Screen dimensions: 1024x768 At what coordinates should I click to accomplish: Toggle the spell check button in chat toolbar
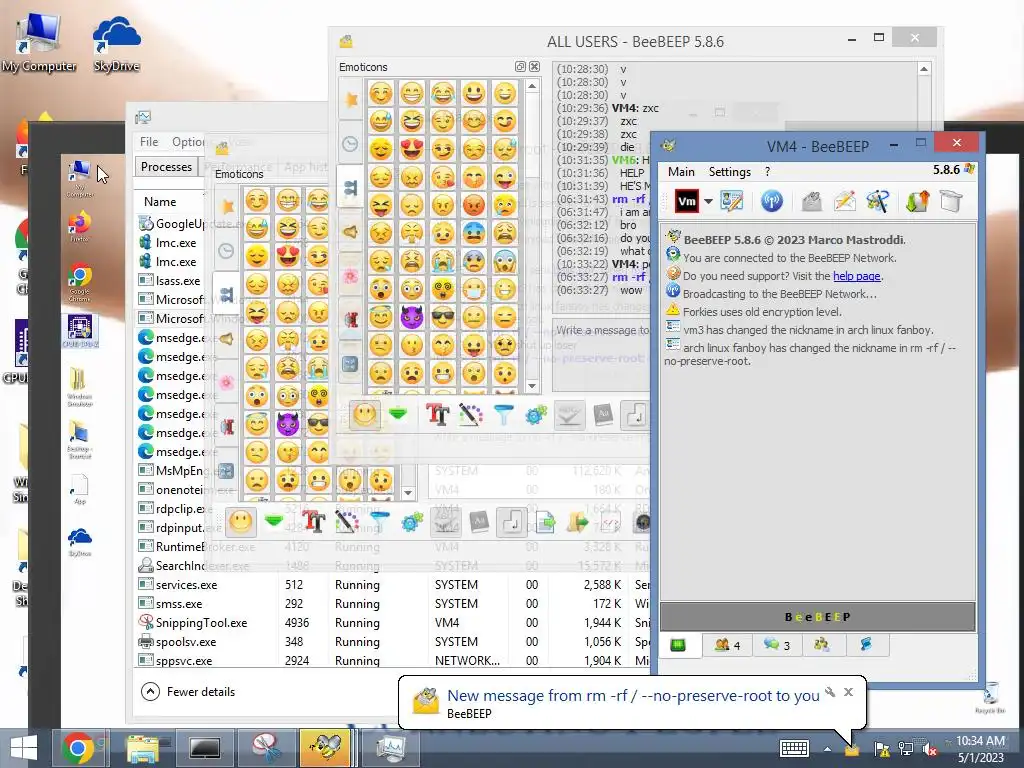click(x=569, y=415)
